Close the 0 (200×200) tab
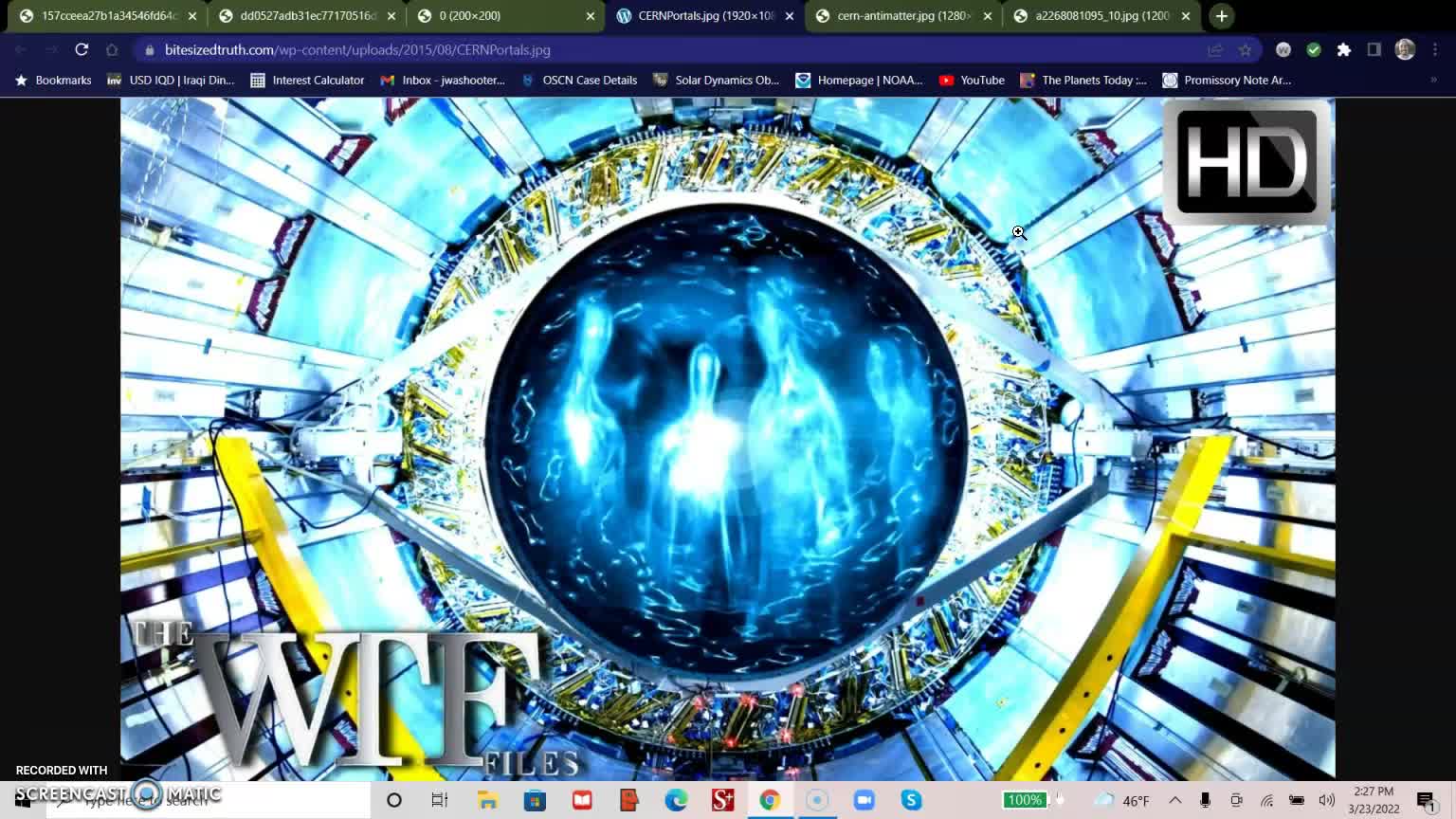The image size is (1456, 819). click(591, 16)
